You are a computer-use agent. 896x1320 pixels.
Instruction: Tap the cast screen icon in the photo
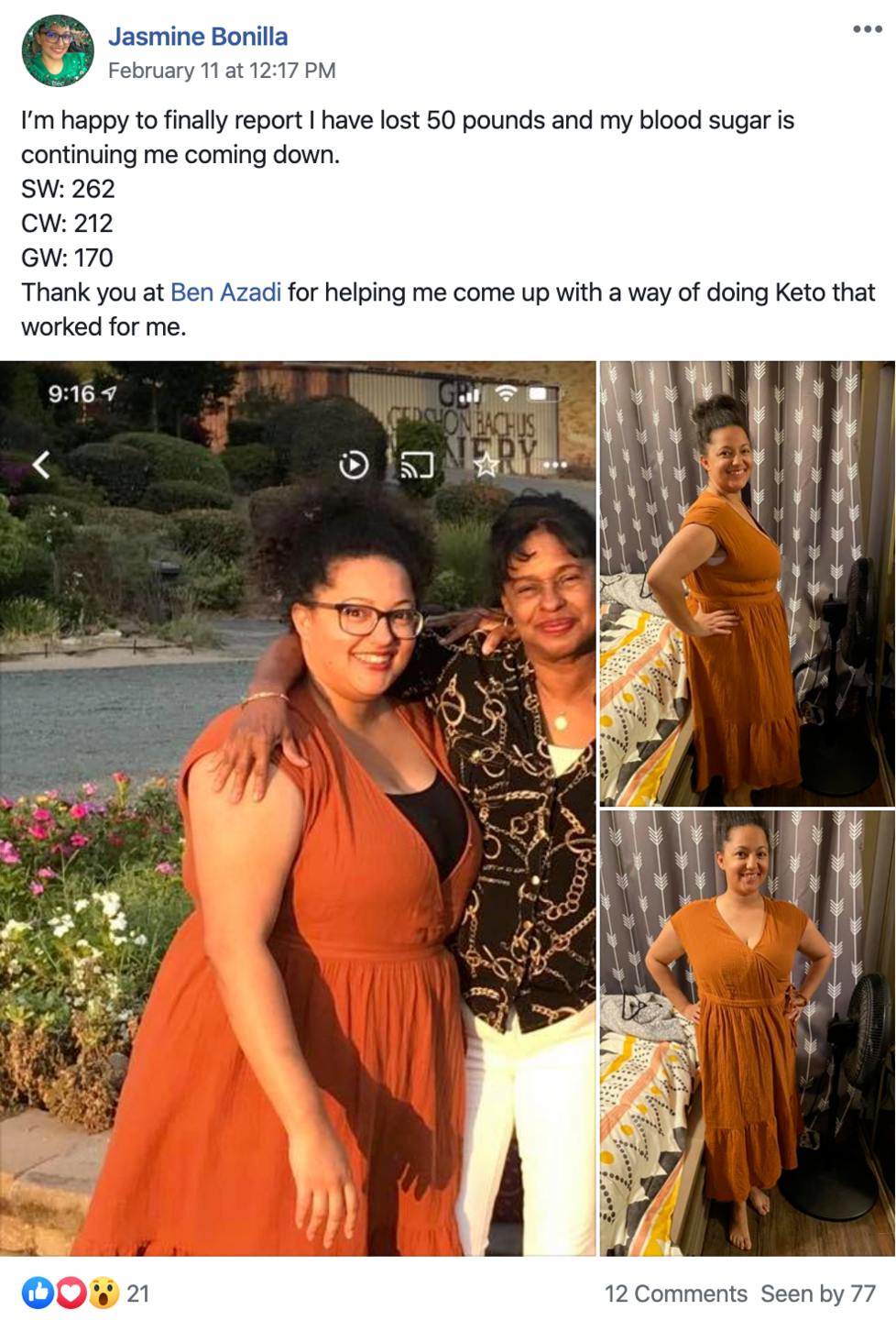(417, 466)
